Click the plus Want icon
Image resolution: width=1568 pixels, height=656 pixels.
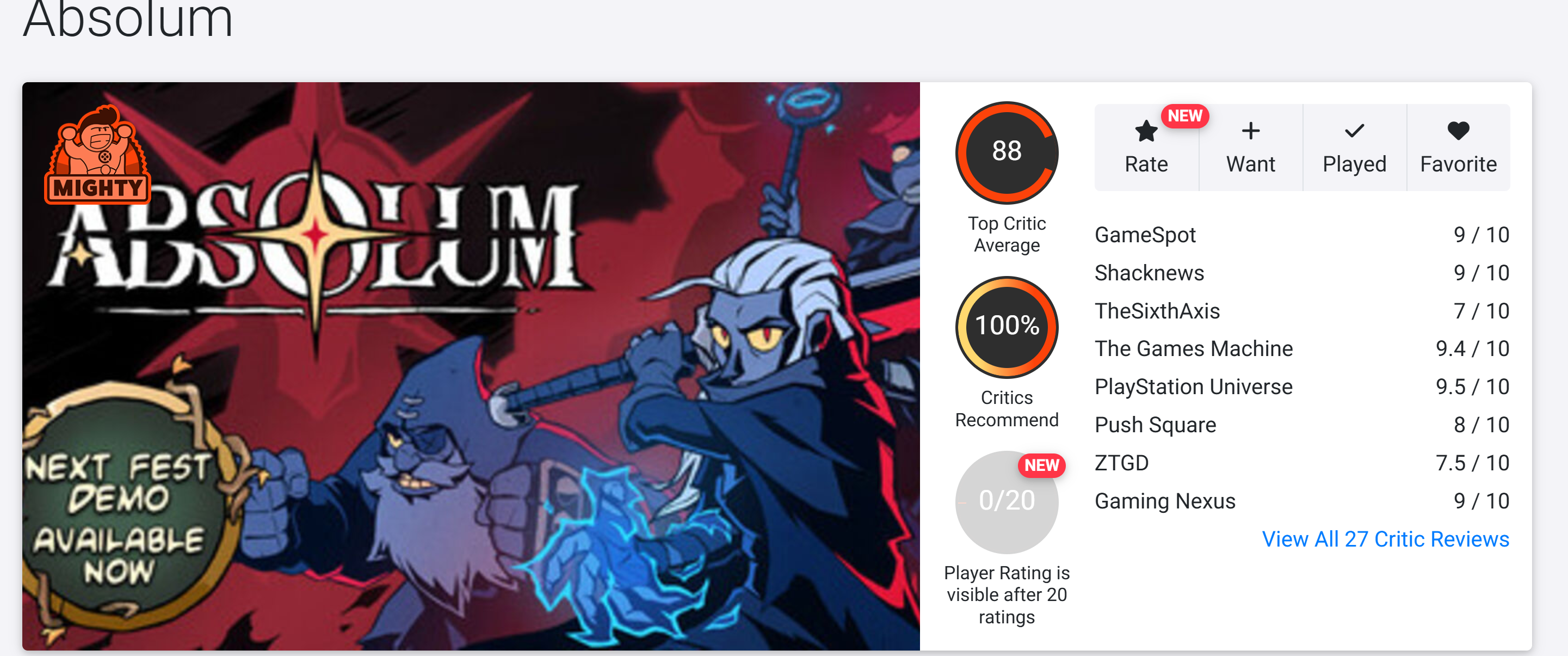(1250, 131)
